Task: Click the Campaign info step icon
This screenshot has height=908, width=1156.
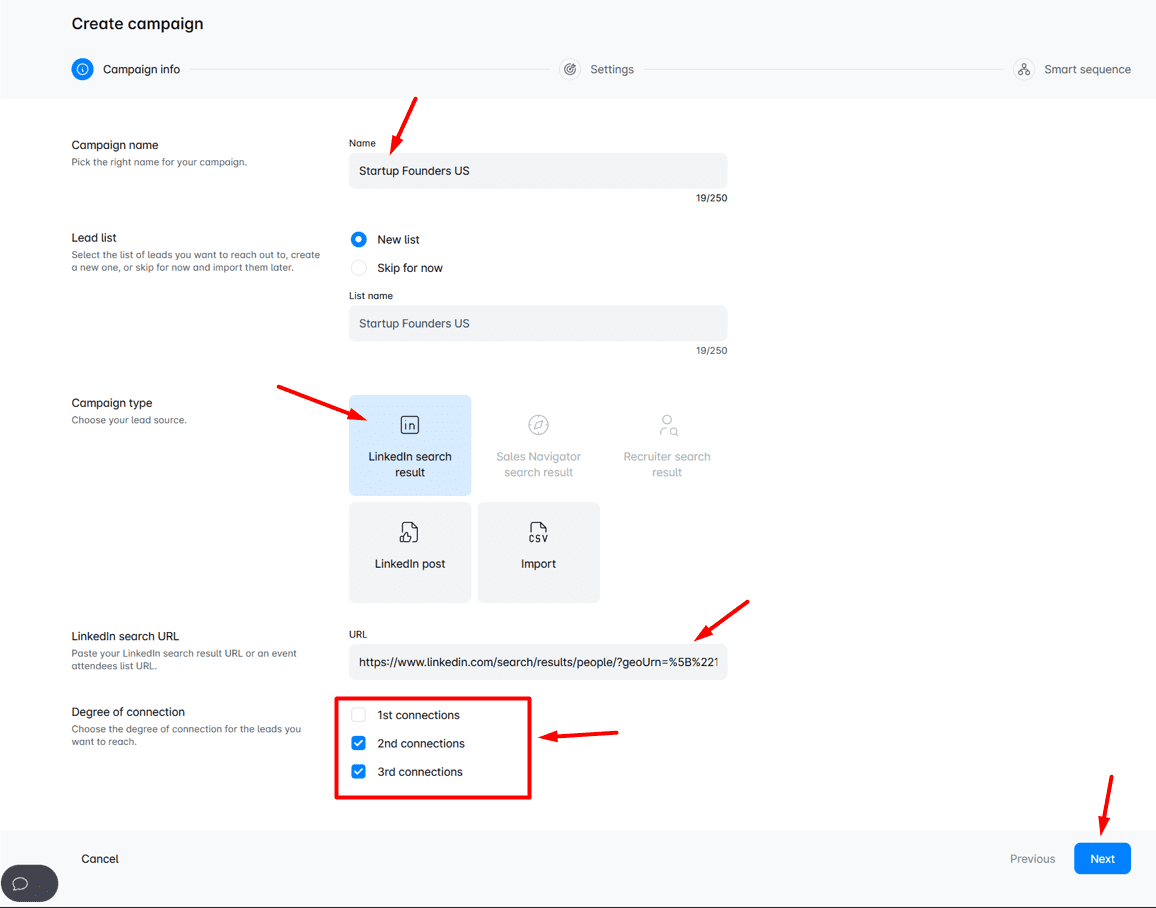Action: pos(83,69)
